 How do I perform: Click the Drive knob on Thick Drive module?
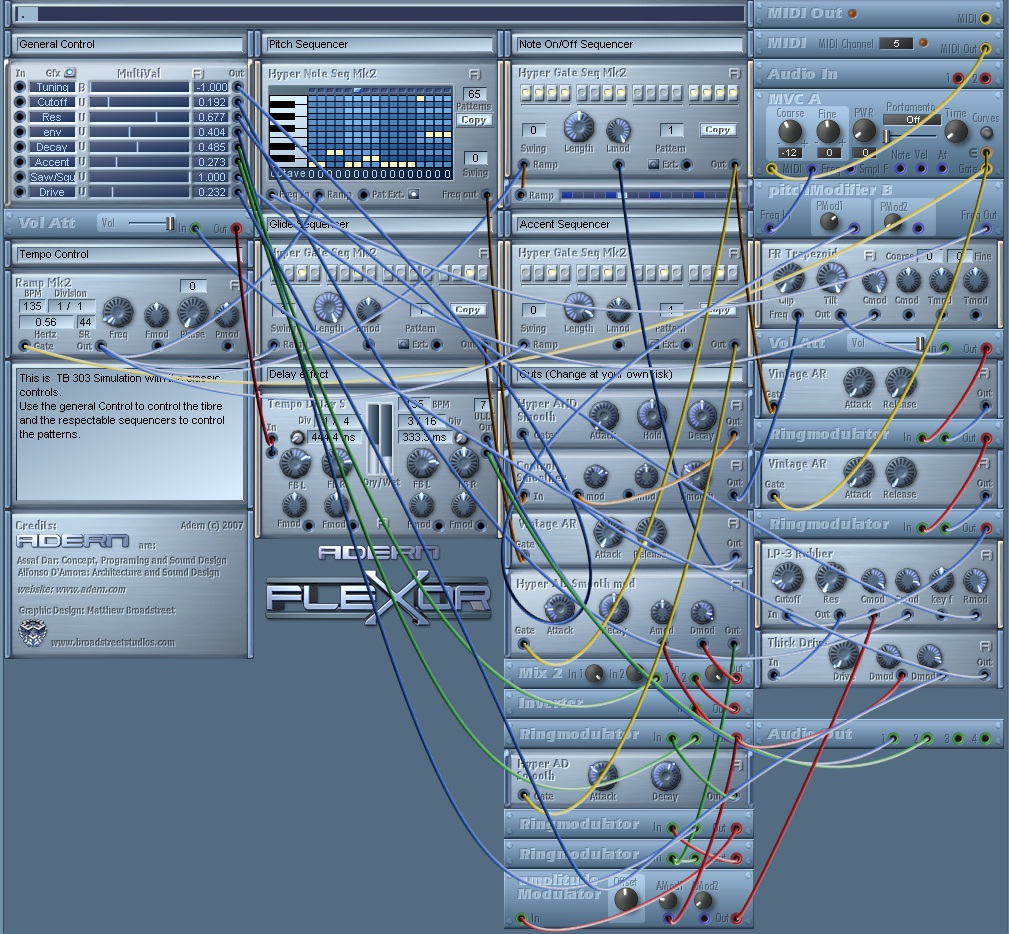point(844,655)
